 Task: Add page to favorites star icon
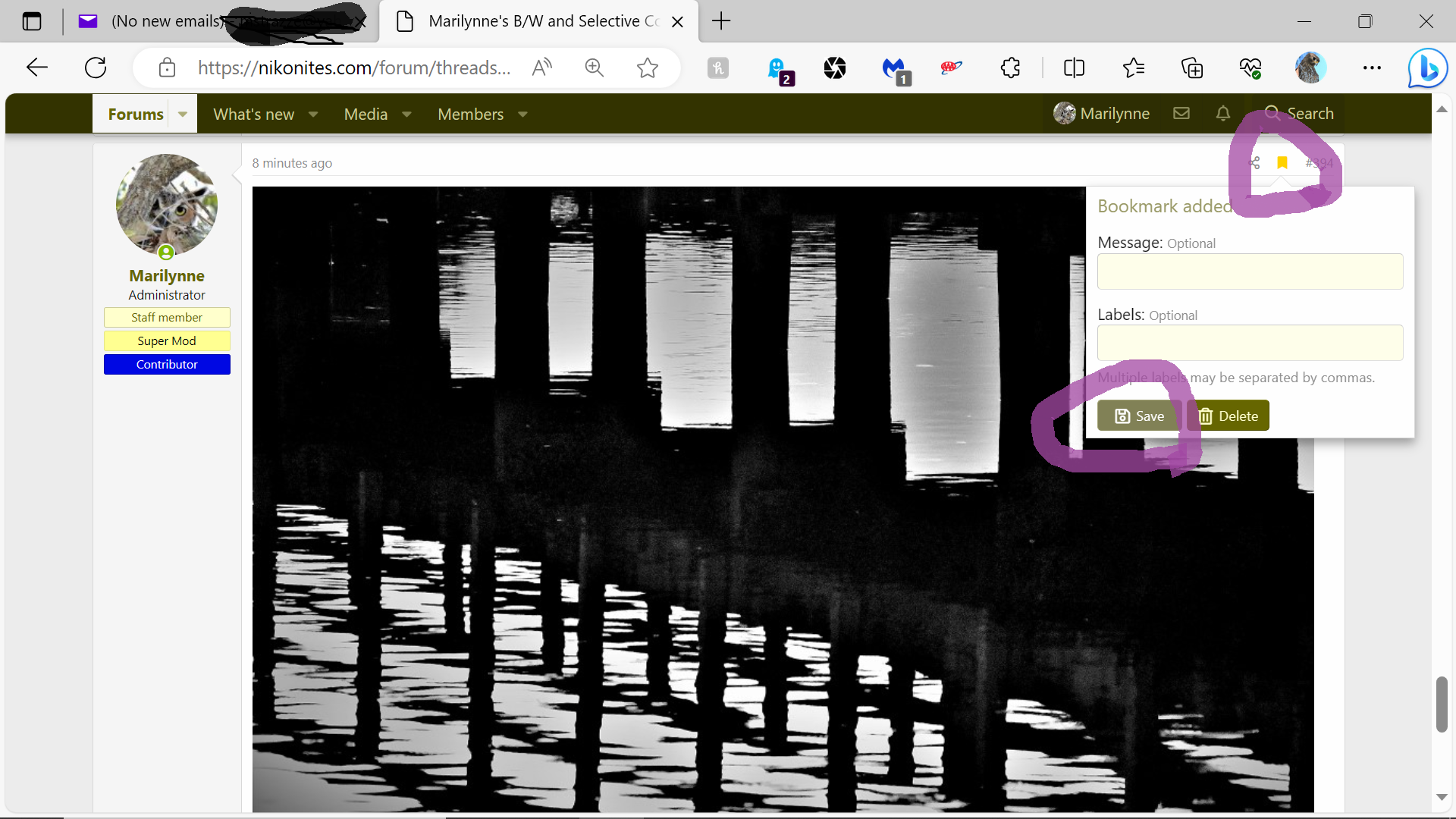point(647,68)
